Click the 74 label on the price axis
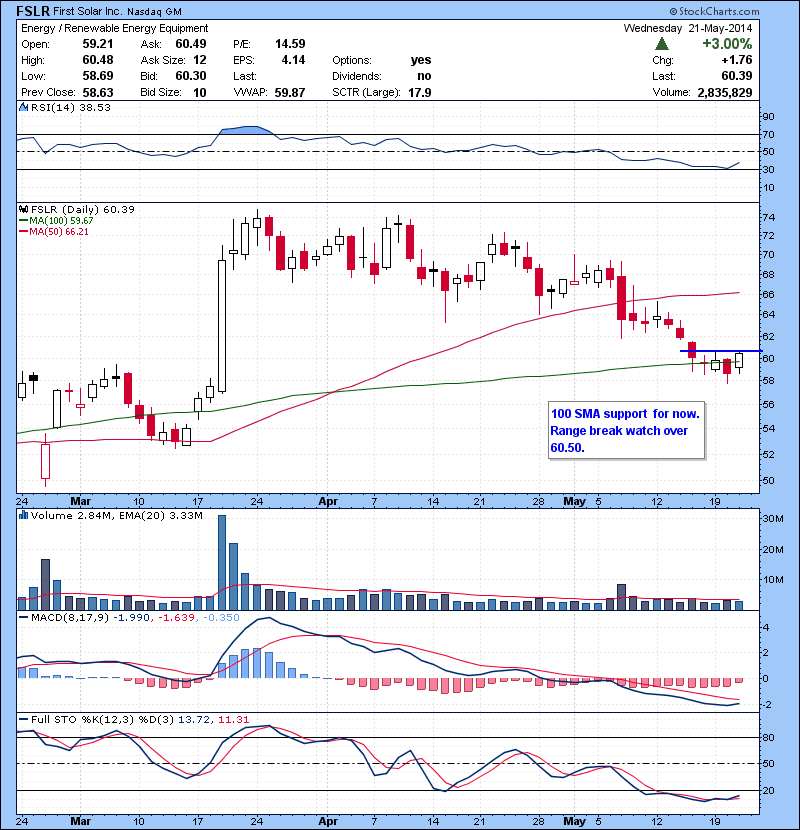Image resolution: width=800 pixels, height=830 pixels. point(768,218)
